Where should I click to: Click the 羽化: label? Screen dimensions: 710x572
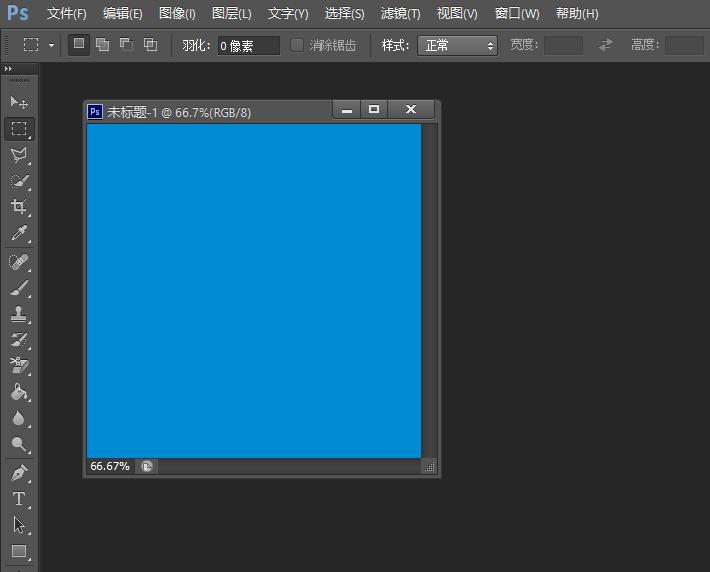(x=196, y=45)
